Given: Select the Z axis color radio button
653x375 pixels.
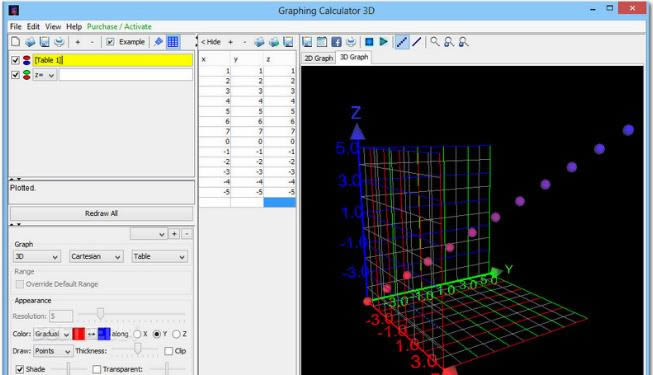Looking at the screenshot, I should pyautogui.click(x=176, y=334).
